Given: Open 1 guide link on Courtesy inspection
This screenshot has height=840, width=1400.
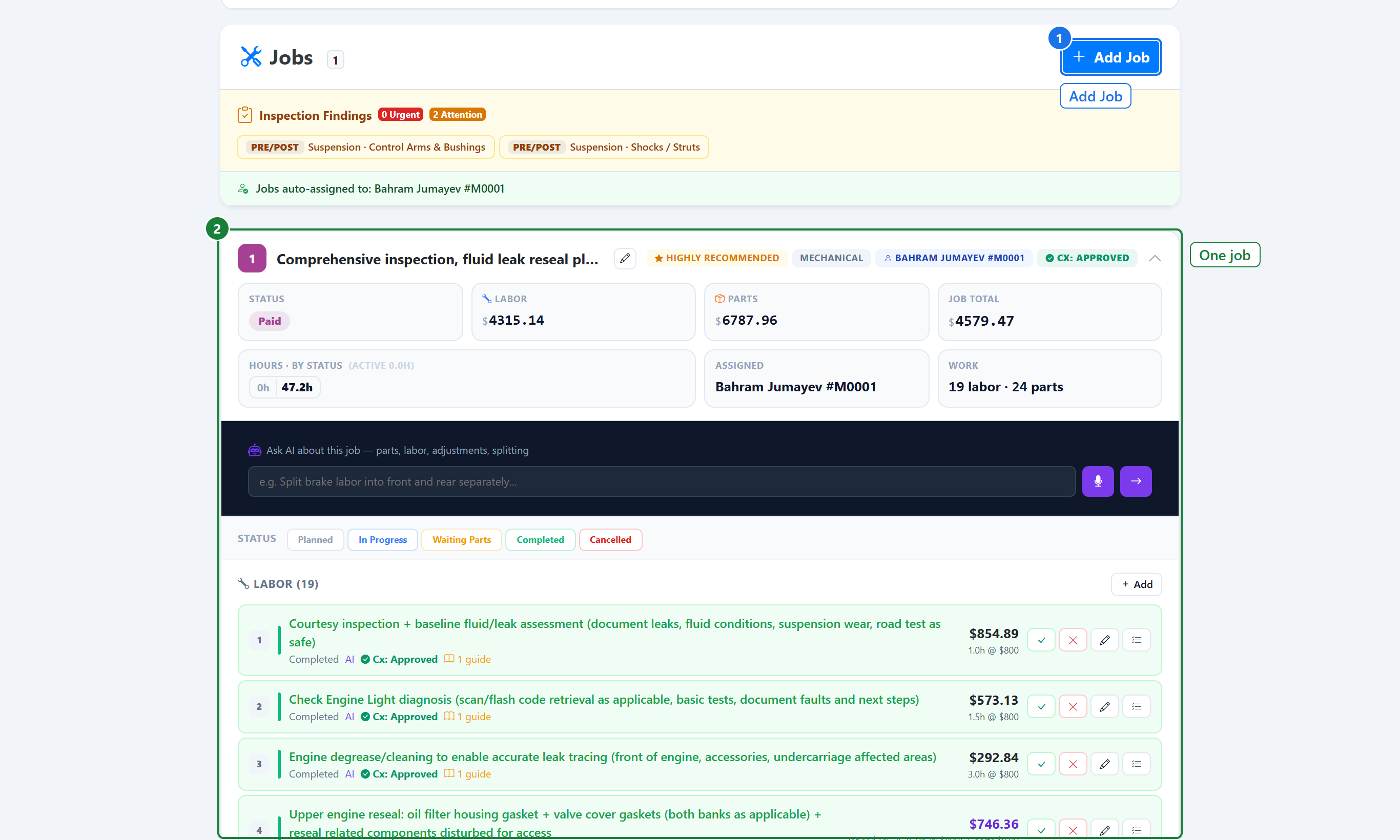Looking at the screenshot, I should [x=467, y=659].
